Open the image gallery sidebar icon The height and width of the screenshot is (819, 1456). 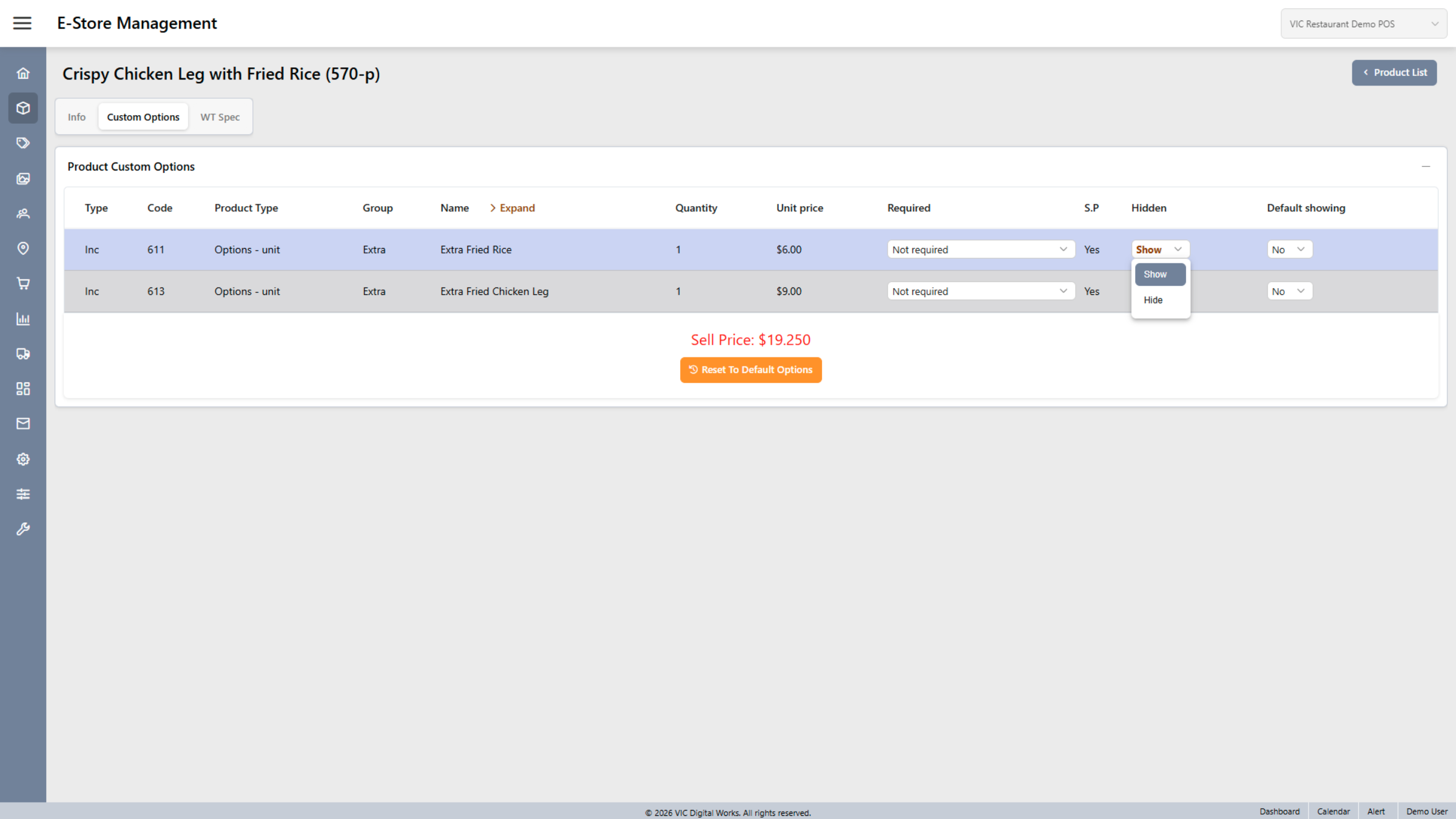coord(22,178)
